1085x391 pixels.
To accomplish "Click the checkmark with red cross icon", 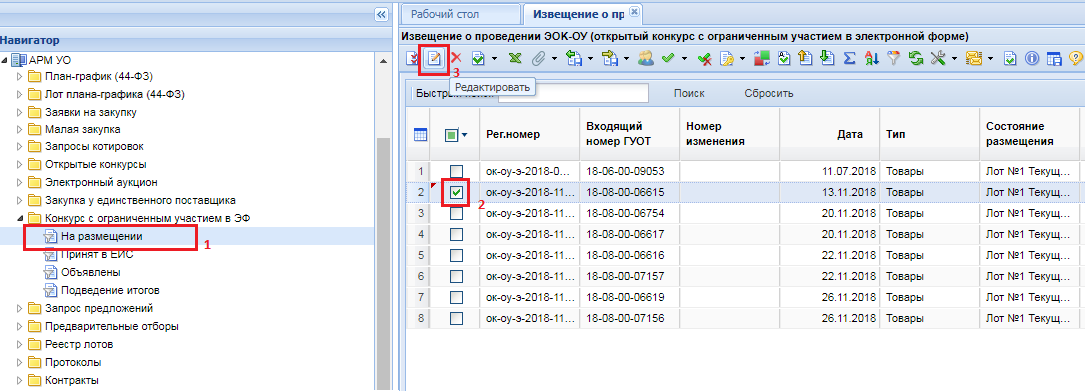I will tap(704, 59).
